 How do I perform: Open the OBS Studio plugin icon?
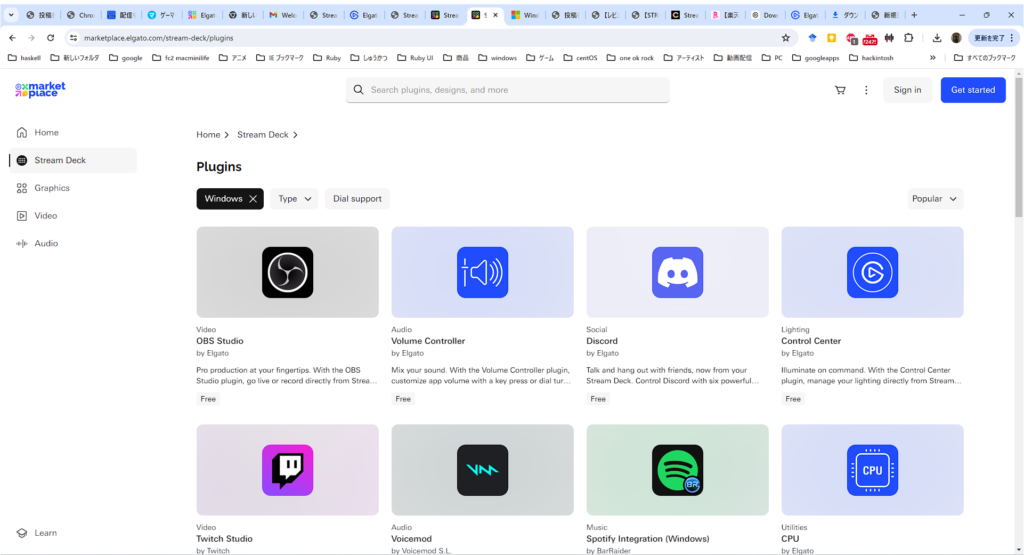287,272
